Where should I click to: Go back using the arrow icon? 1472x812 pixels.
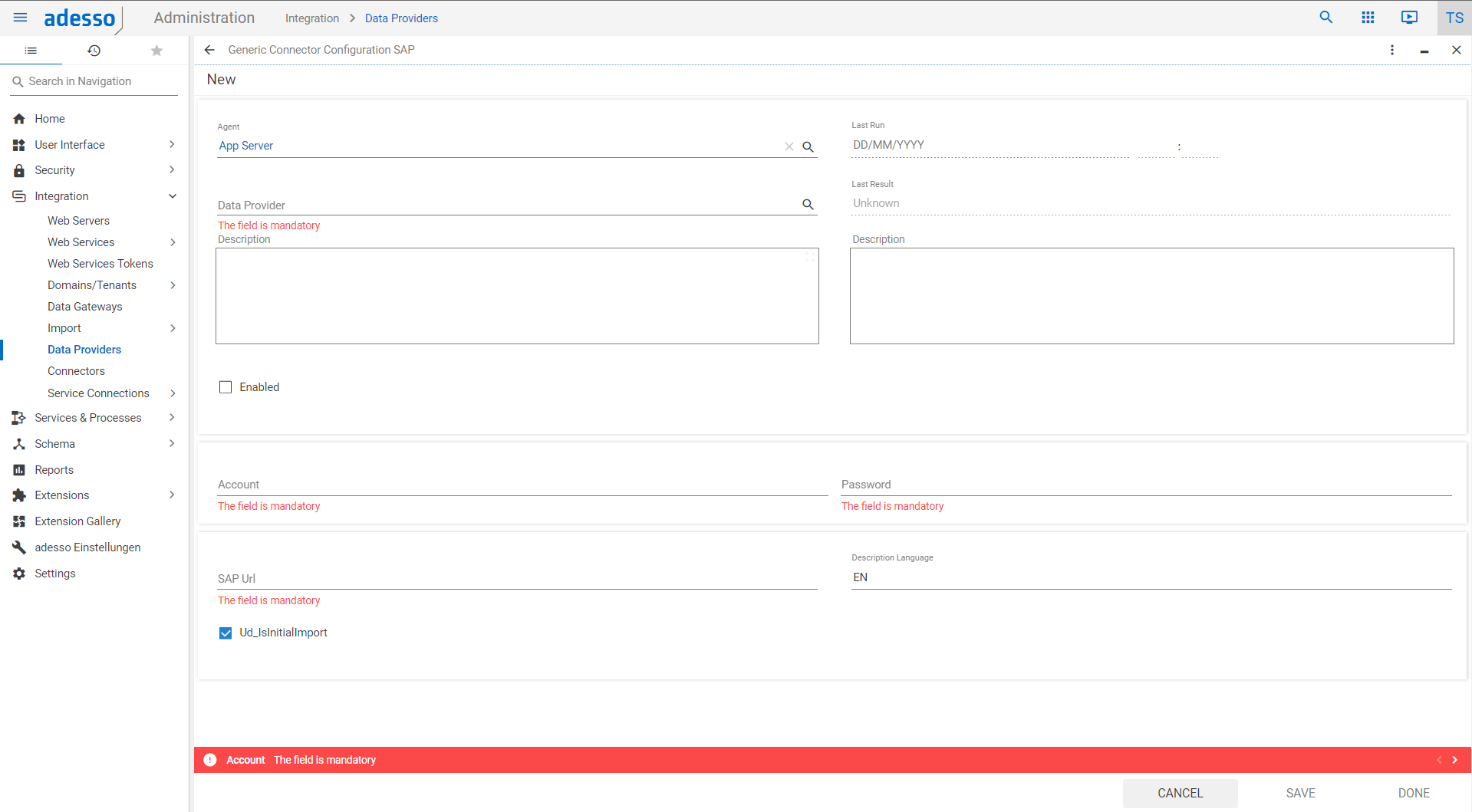coord(209,50)
